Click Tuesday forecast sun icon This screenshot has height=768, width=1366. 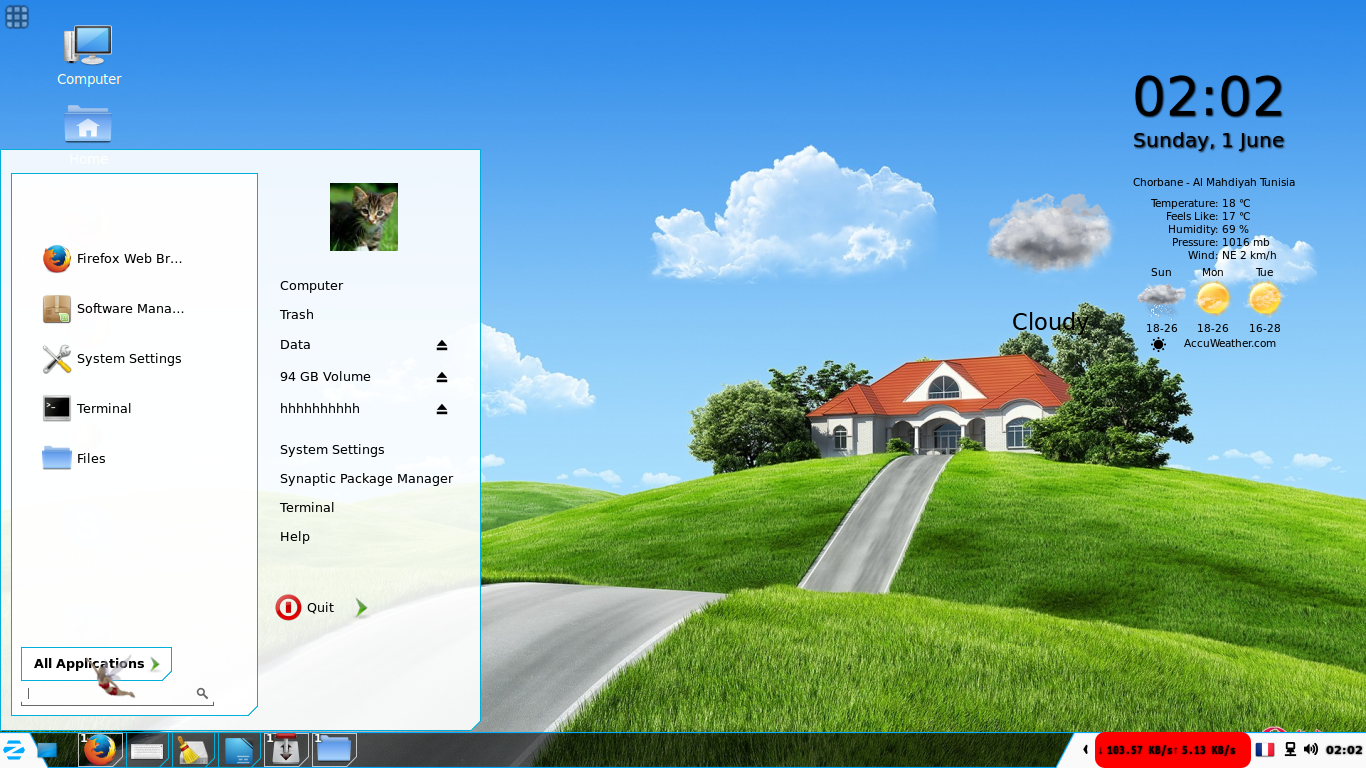(x=1264, y=299)
